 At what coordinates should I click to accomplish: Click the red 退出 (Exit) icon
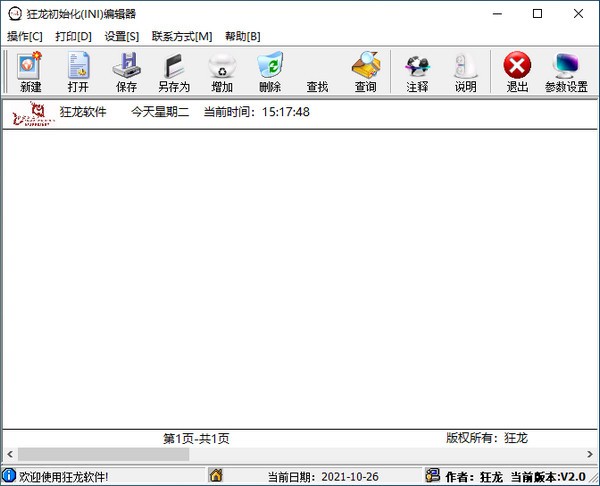(x=517, y=65)
